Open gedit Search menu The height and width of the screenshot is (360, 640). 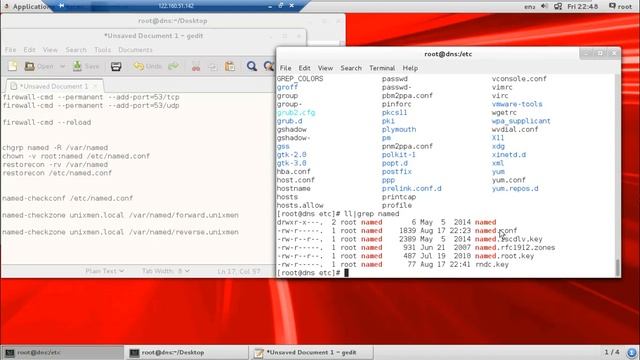tap(76, 50)
